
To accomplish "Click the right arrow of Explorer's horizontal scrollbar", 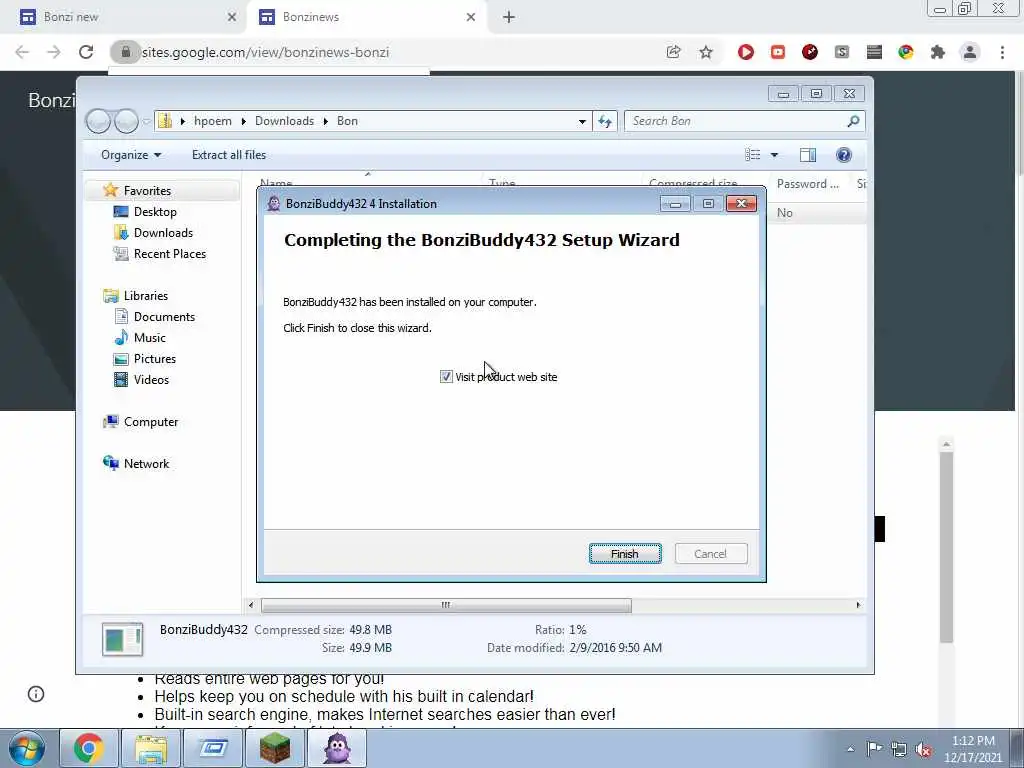I will (x=858, y=605).
